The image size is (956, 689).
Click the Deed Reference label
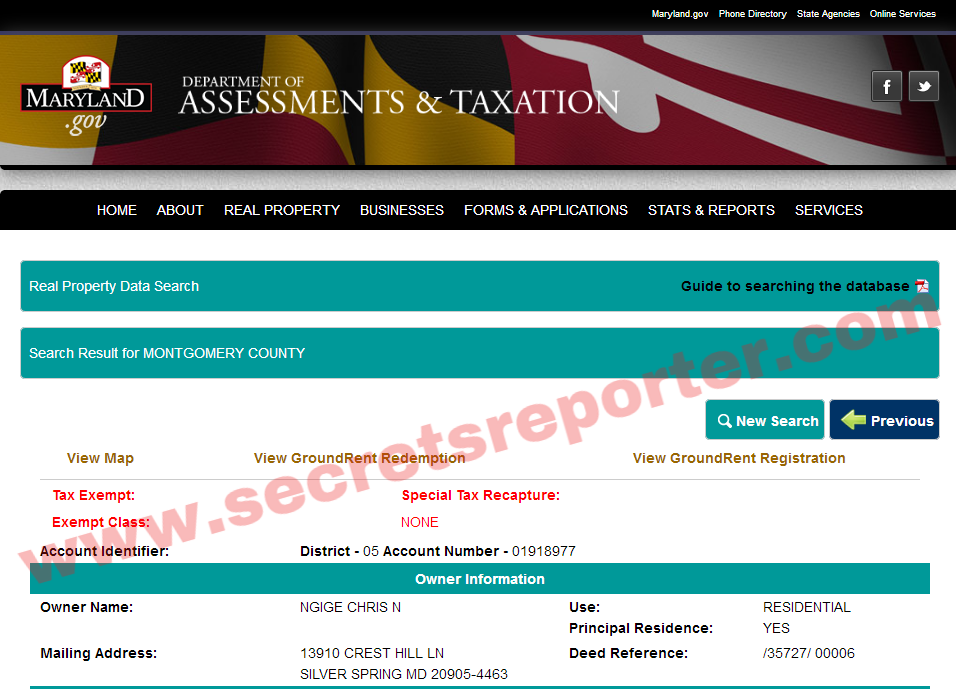(x=628, y=653)
